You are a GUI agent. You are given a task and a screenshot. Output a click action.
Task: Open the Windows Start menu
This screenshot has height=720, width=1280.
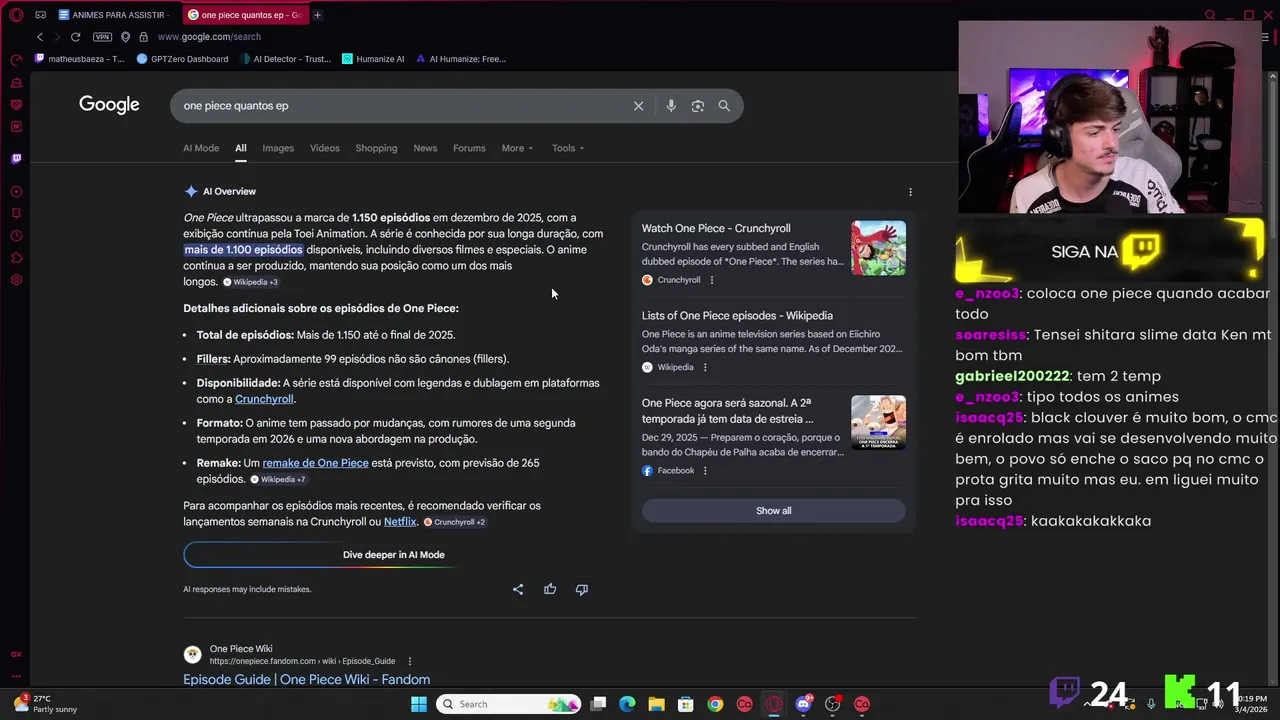pos(419,704)
